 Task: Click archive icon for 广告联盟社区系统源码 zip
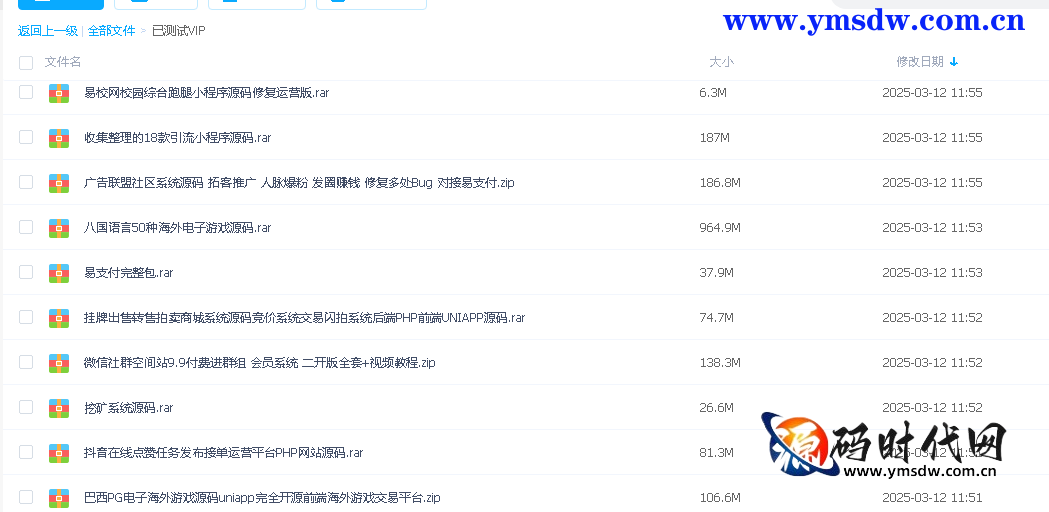coord(59,183)
